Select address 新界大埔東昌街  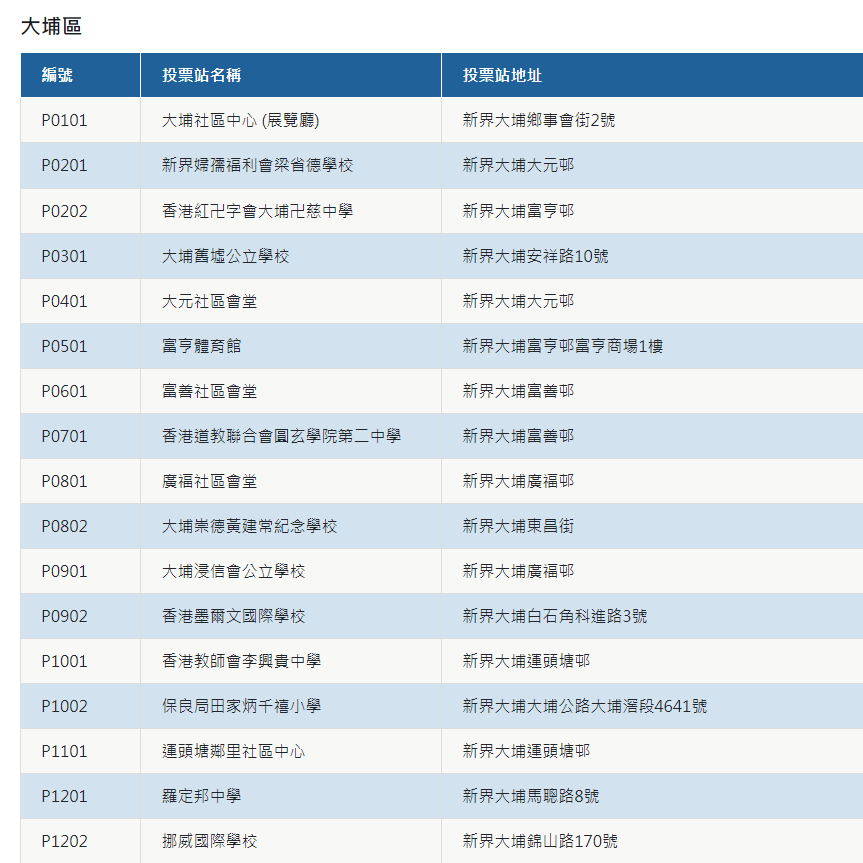[518, 526]
